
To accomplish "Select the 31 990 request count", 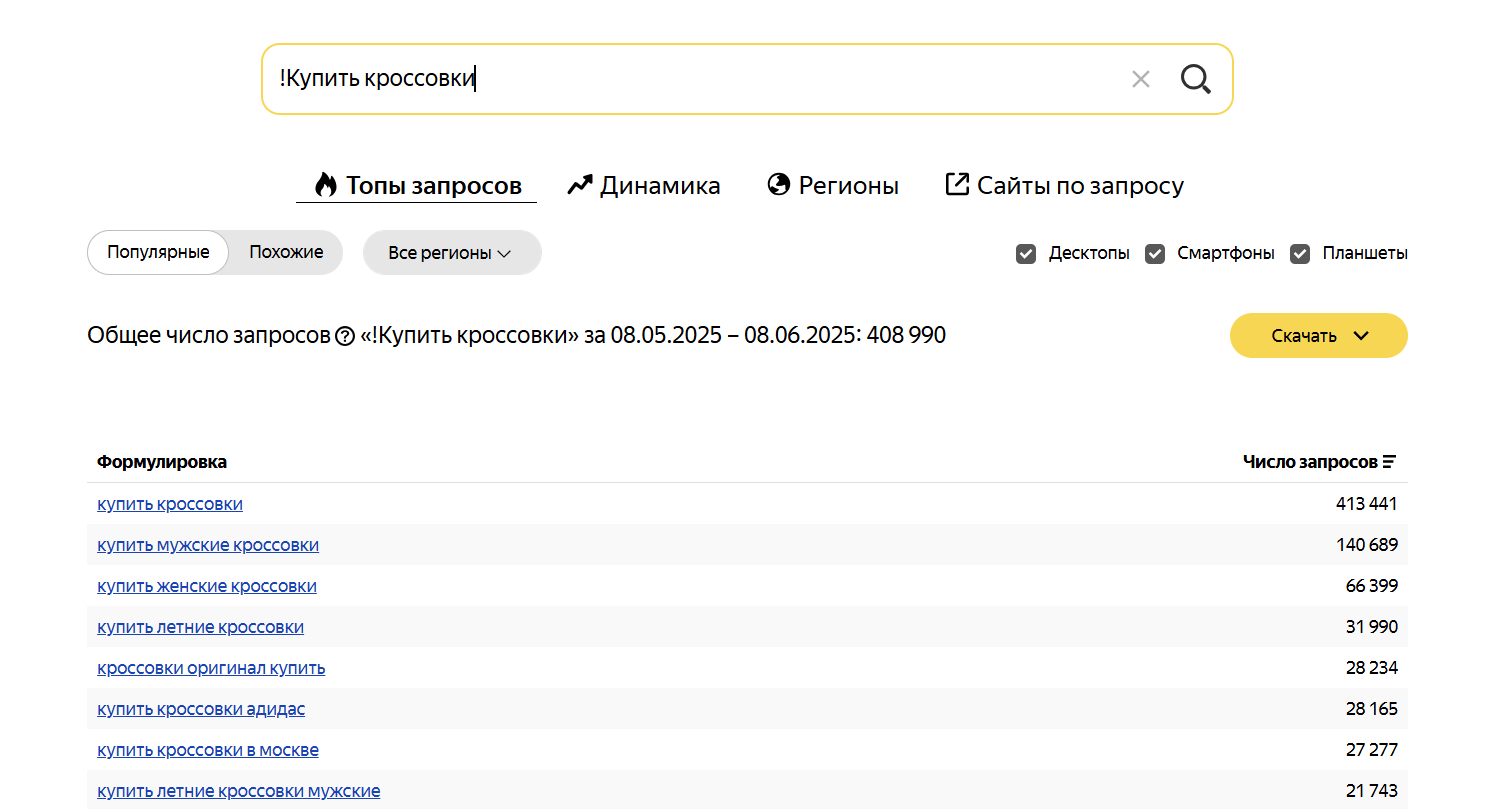I will 1372,627.
